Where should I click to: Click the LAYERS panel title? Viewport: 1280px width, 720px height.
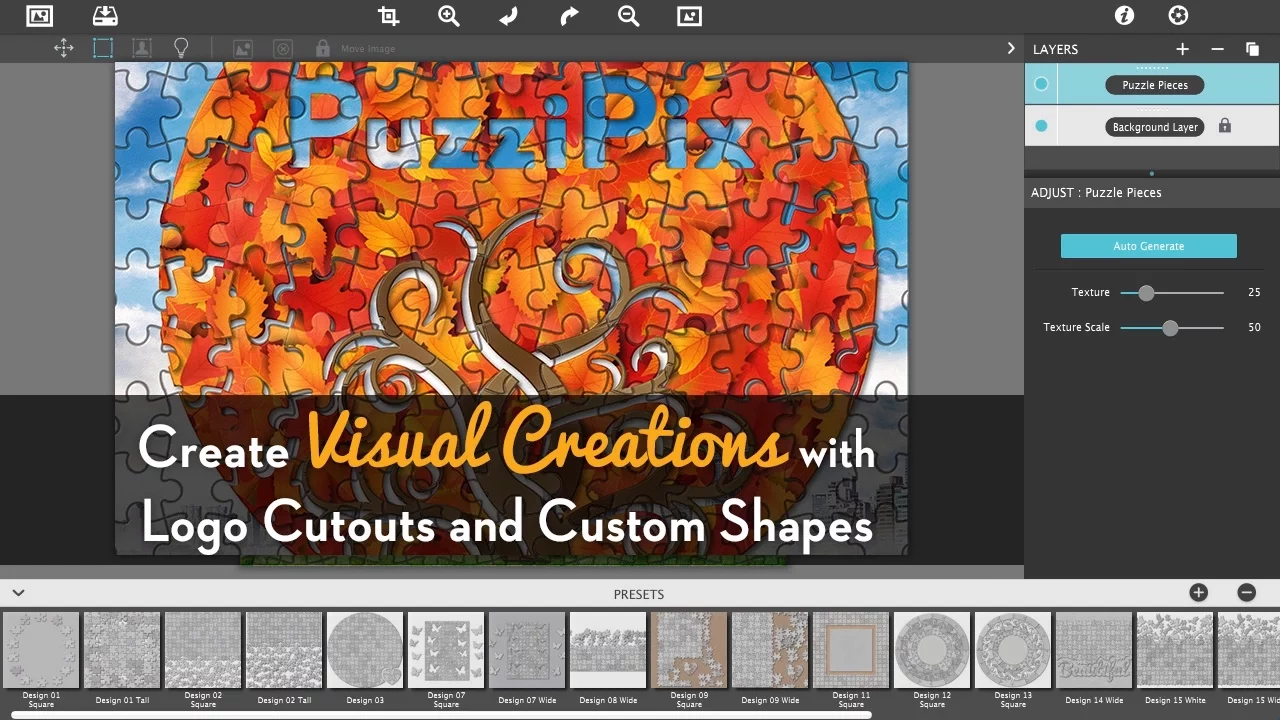coord(1055,49)
